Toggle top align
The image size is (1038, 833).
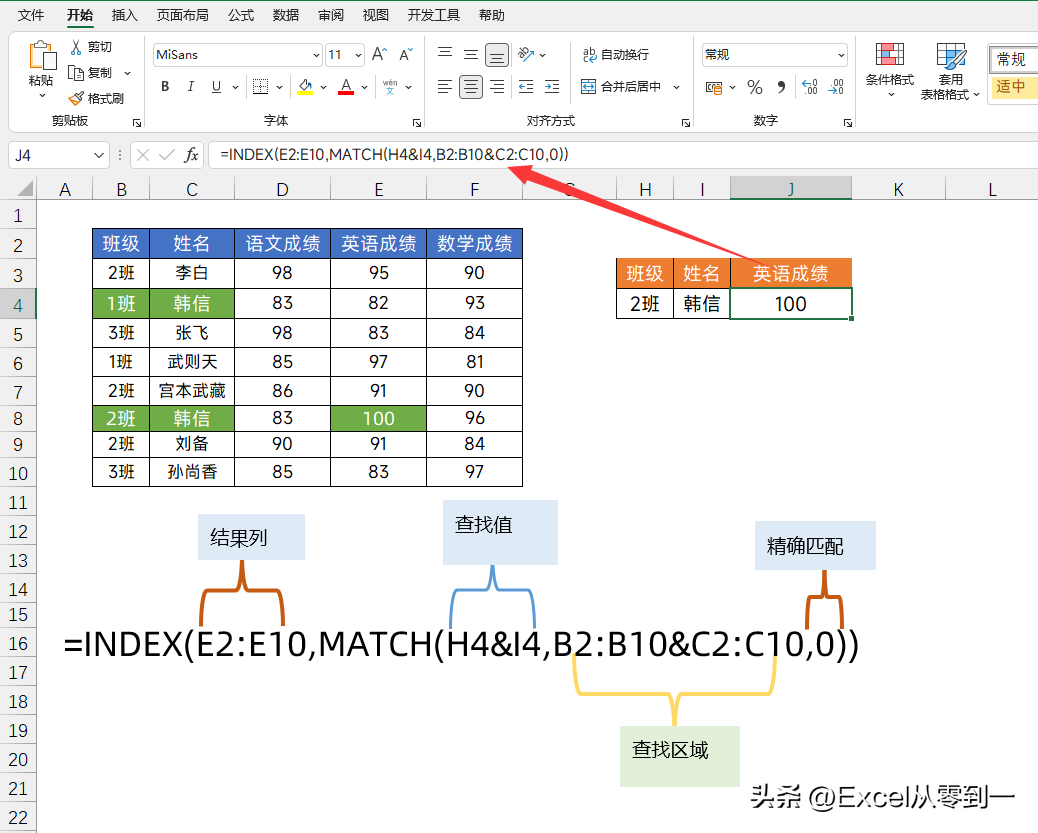pyautogui.click(x=445, y=54)
